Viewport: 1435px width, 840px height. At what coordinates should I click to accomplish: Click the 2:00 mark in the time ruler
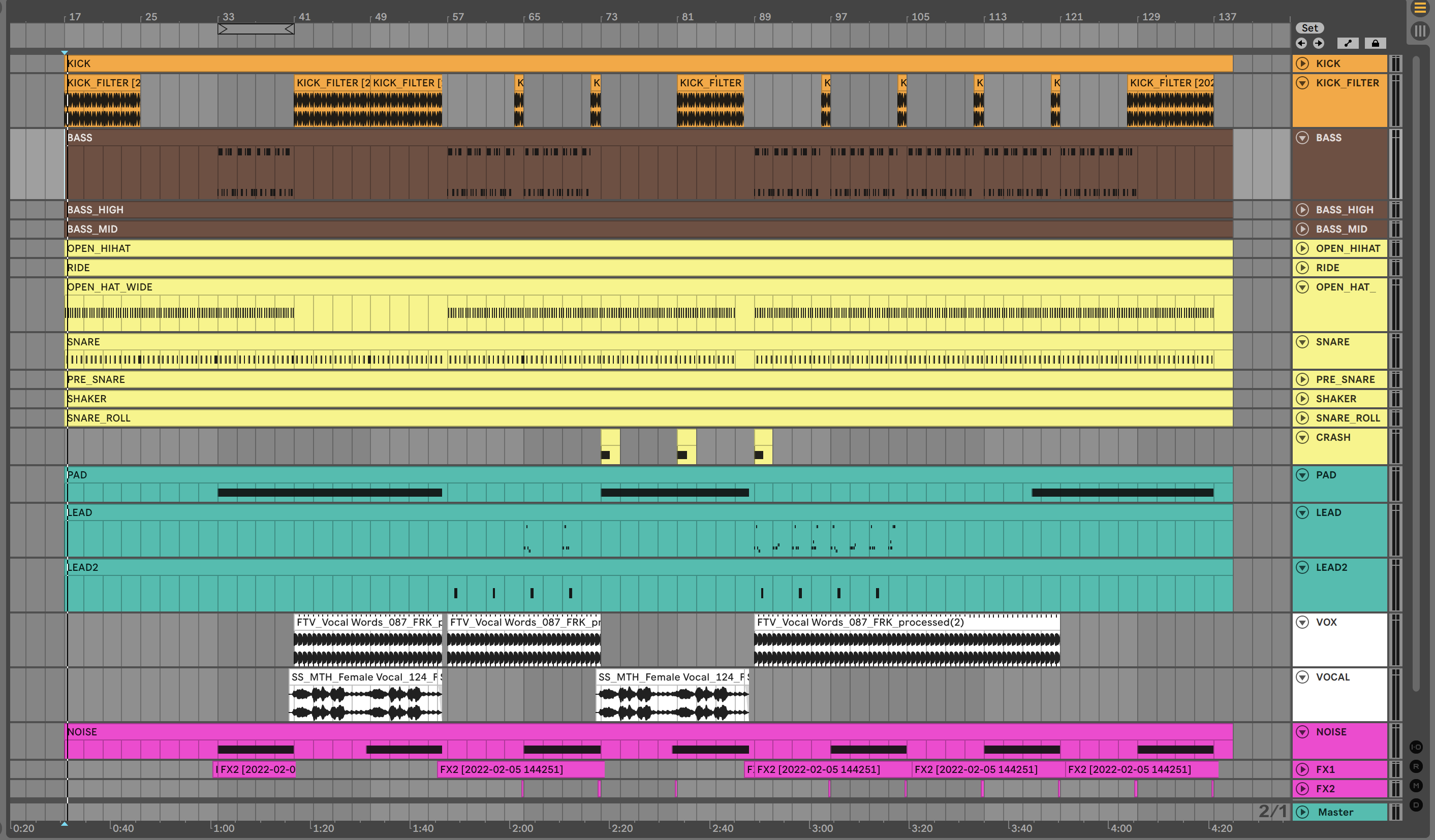522,828
